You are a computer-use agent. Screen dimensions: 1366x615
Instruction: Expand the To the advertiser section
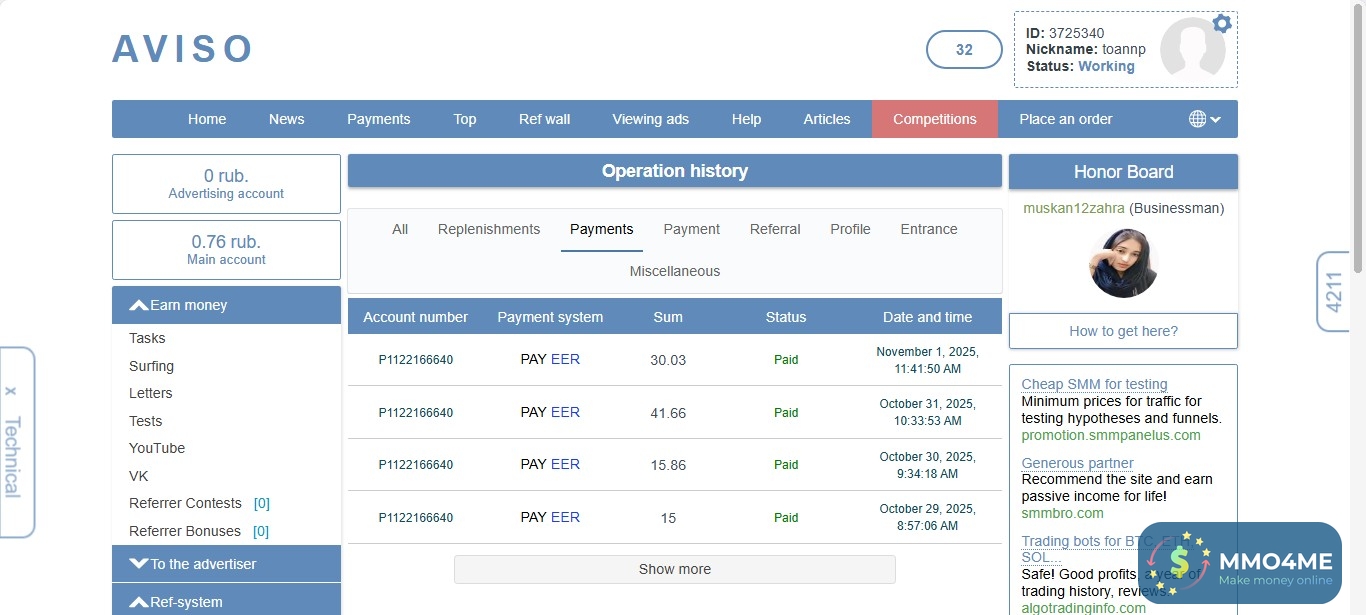226,564
